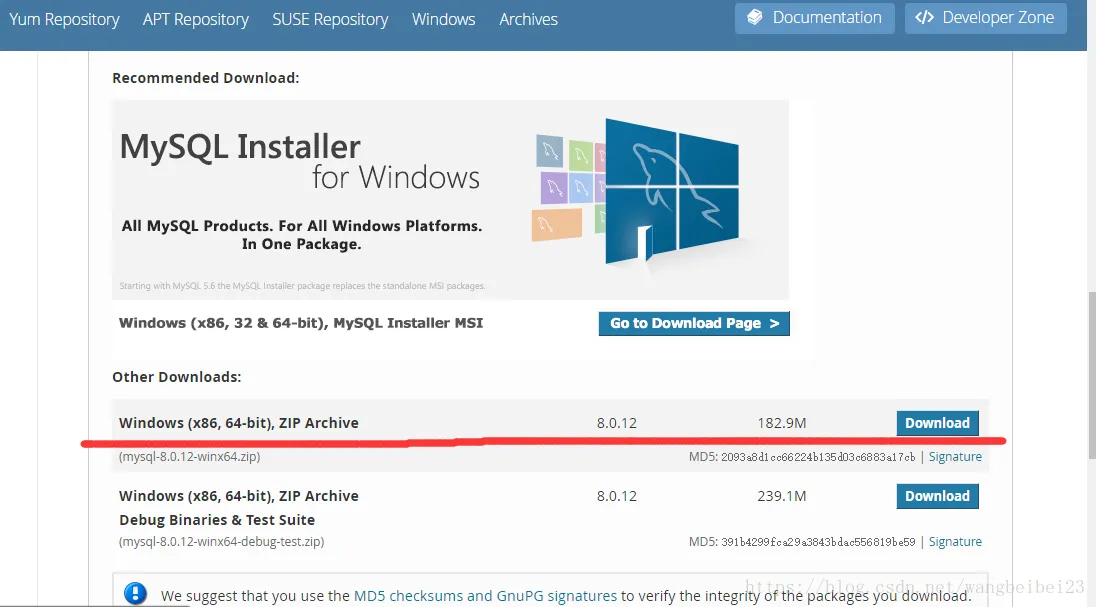Click the filename (mysql-8.0.12-winx64-debug-test.zip)
The height and width of the screenshot is (607, 1096).
tap(222, 541)
